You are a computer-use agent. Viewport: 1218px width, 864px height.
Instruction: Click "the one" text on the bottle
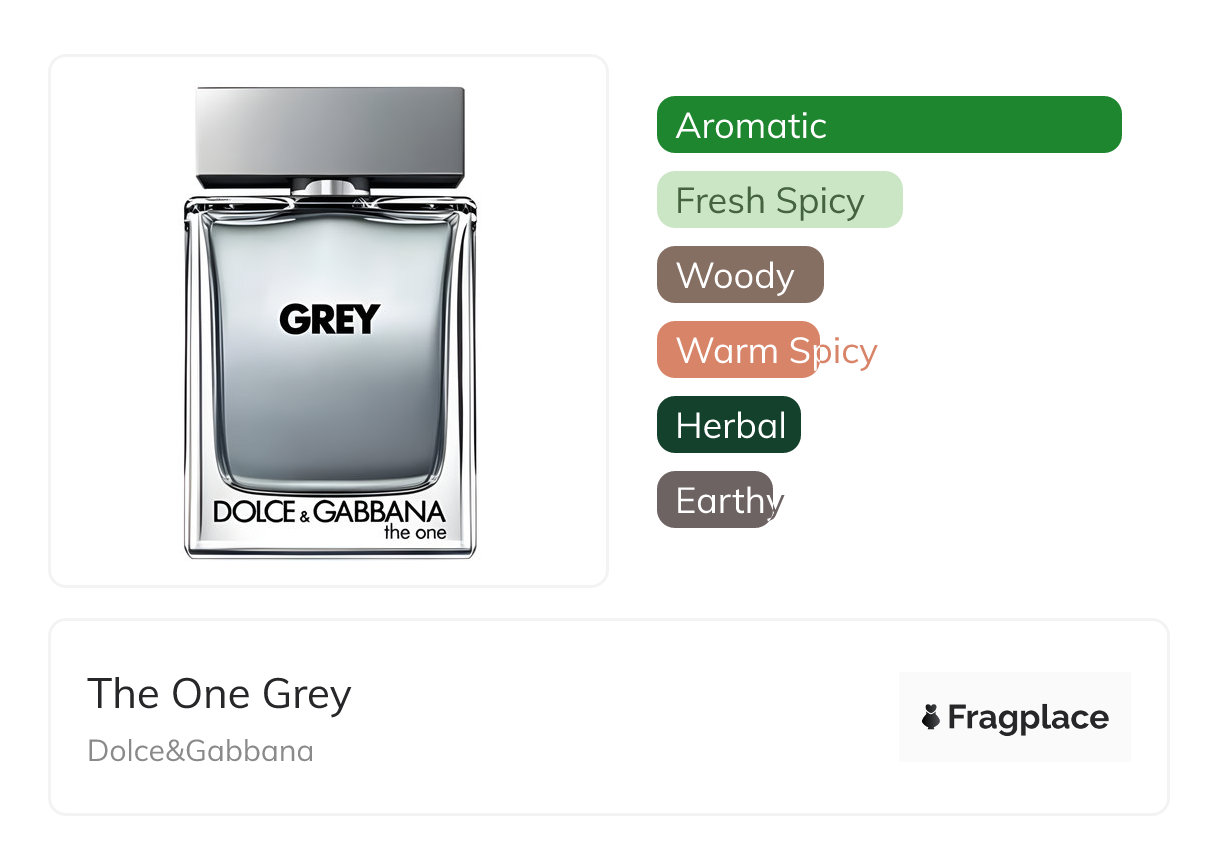[x=415, y=532]
